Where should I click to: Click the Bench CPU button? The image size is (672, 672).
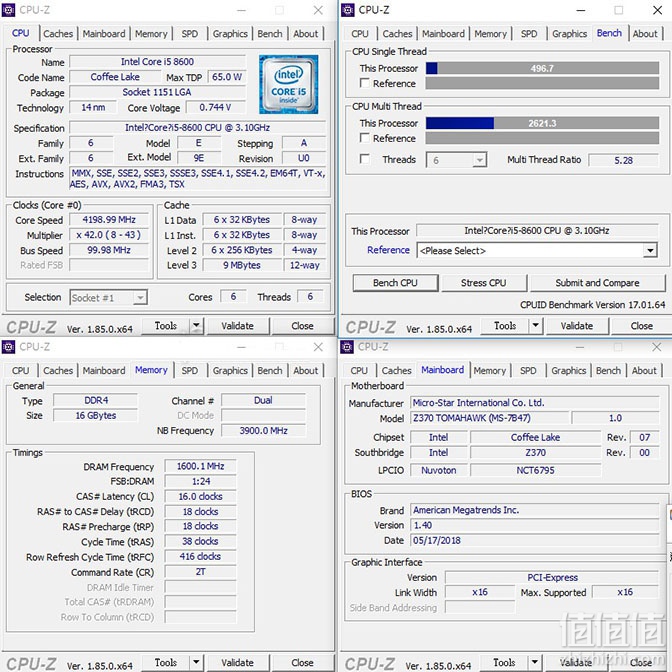pyautogui.click(x=395, y=283)
